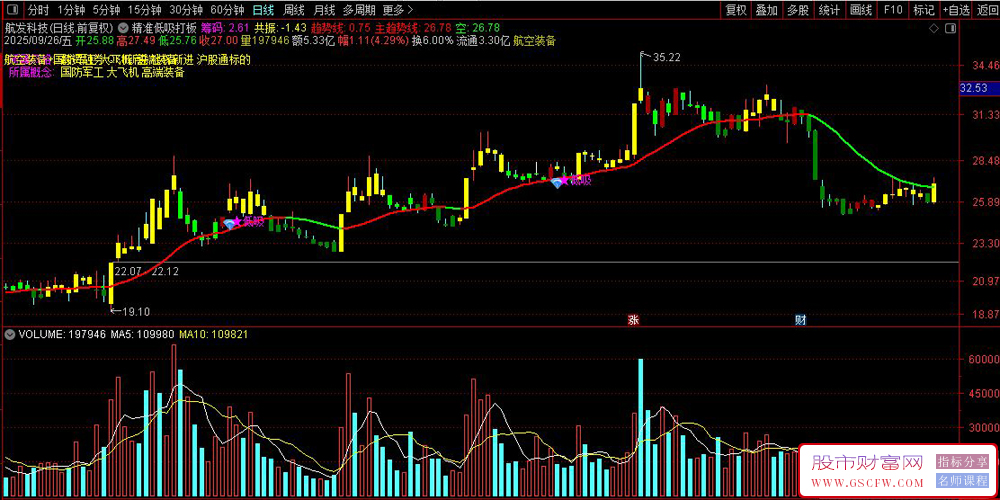Open the 统计 statistics button
1000x500 pixels.
click(829, 10)
